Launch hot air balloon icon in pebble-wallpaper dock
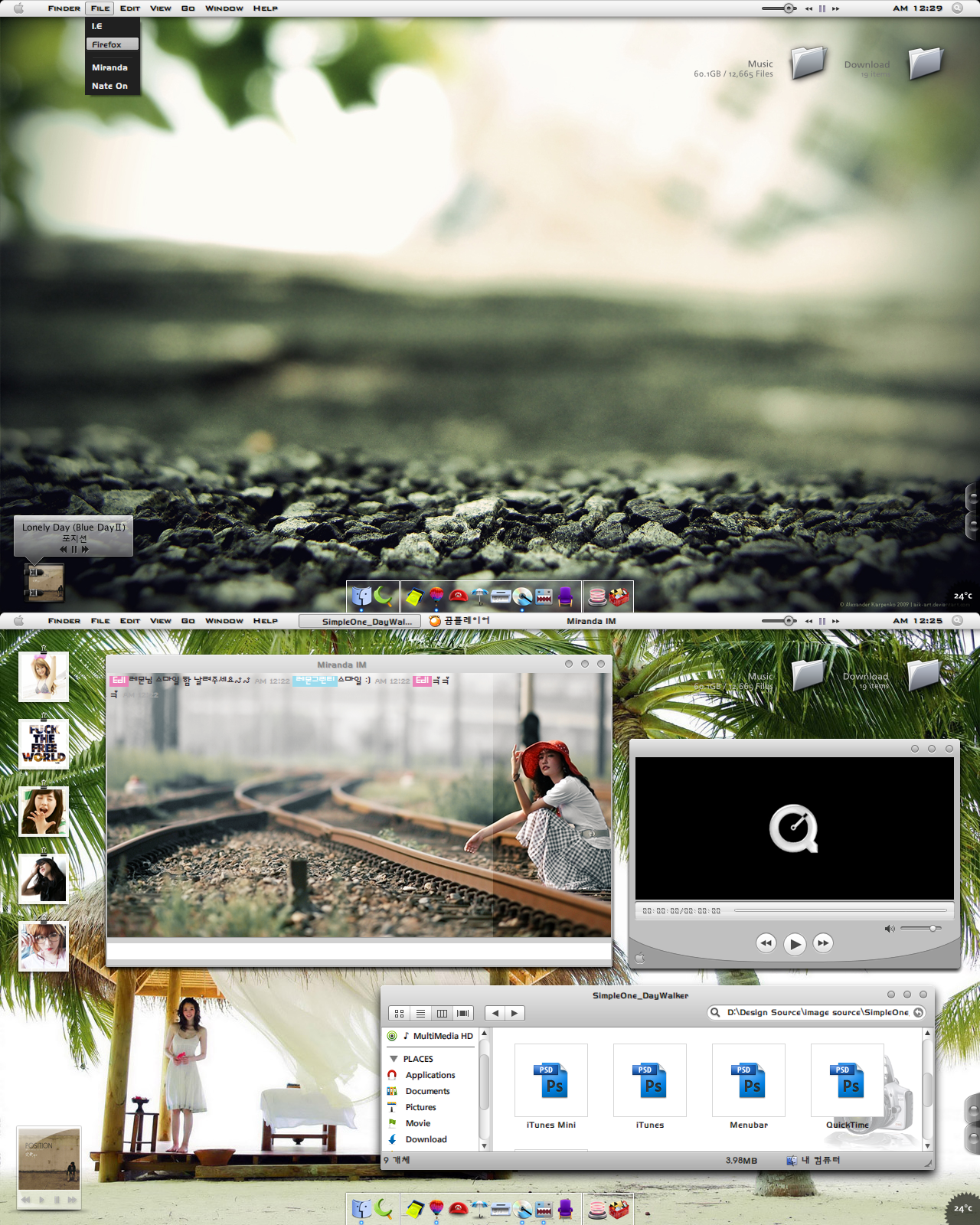 point(436,596)
